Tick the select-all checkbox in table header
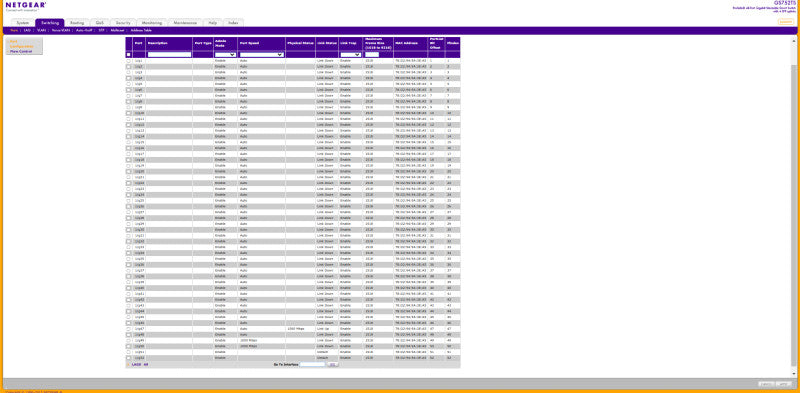 (x=129, y=55)
